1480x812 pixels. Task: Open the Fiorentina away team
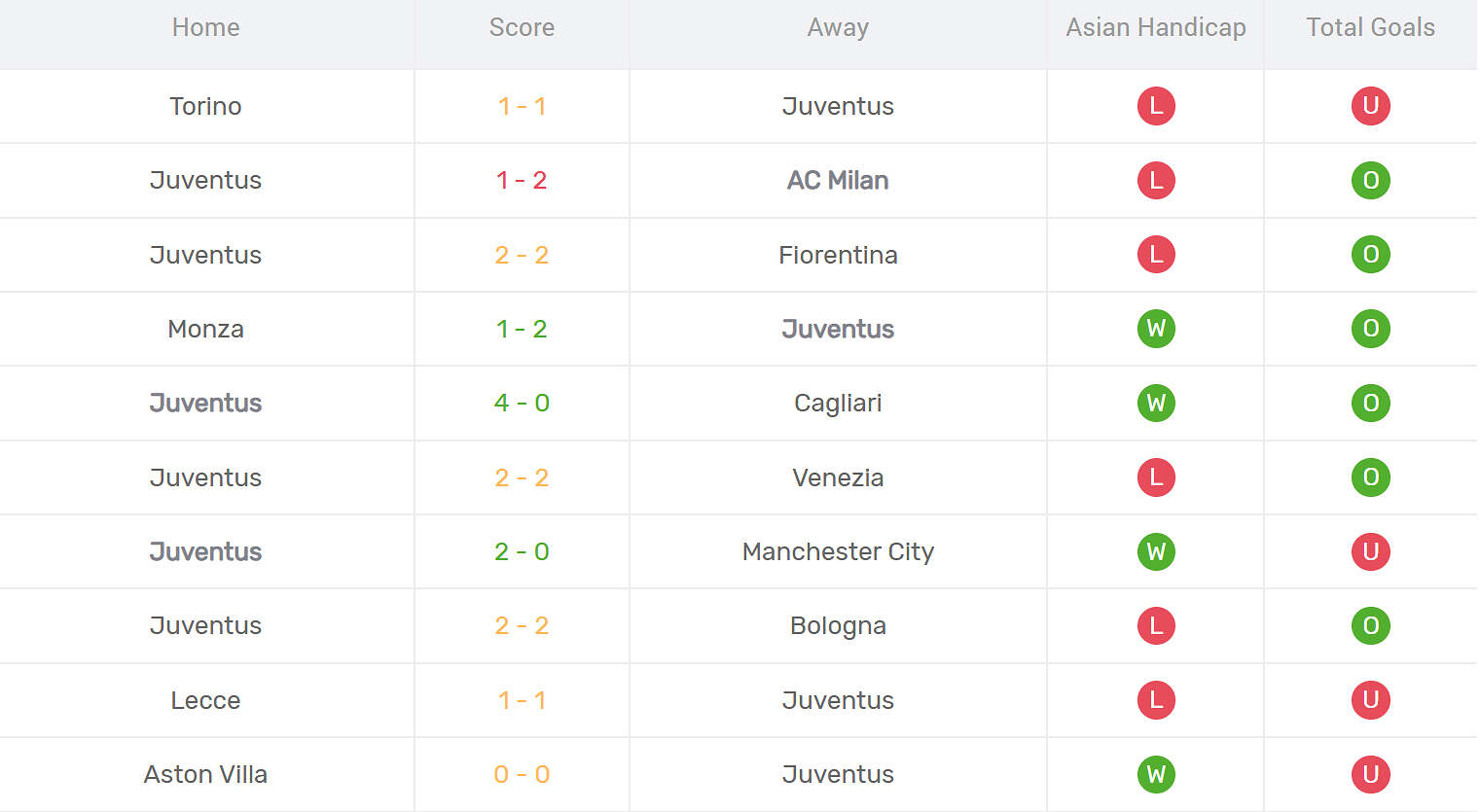838,255
